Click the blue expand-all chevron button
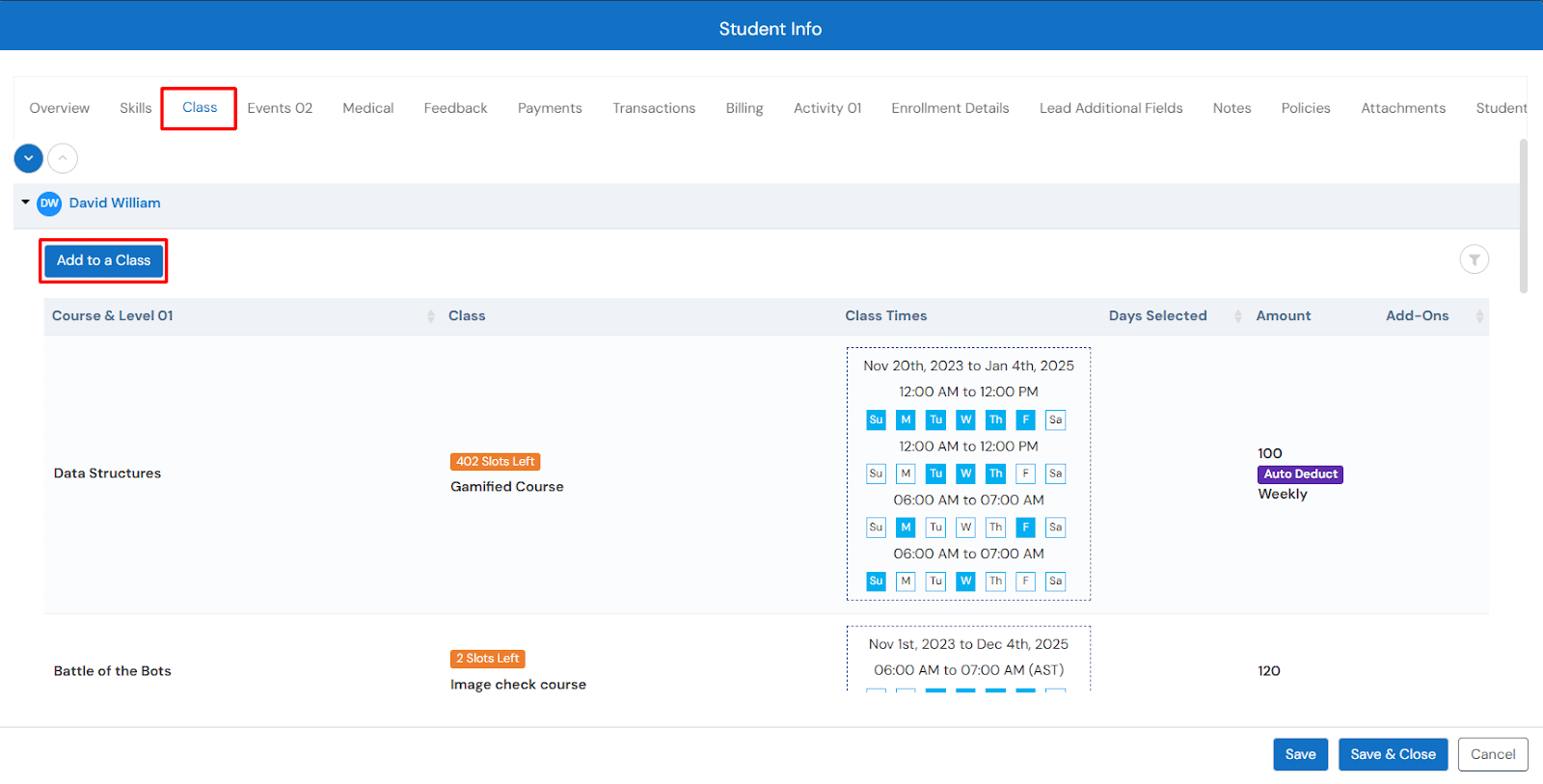Screen dimensions: 1543x784 [28, 158]
